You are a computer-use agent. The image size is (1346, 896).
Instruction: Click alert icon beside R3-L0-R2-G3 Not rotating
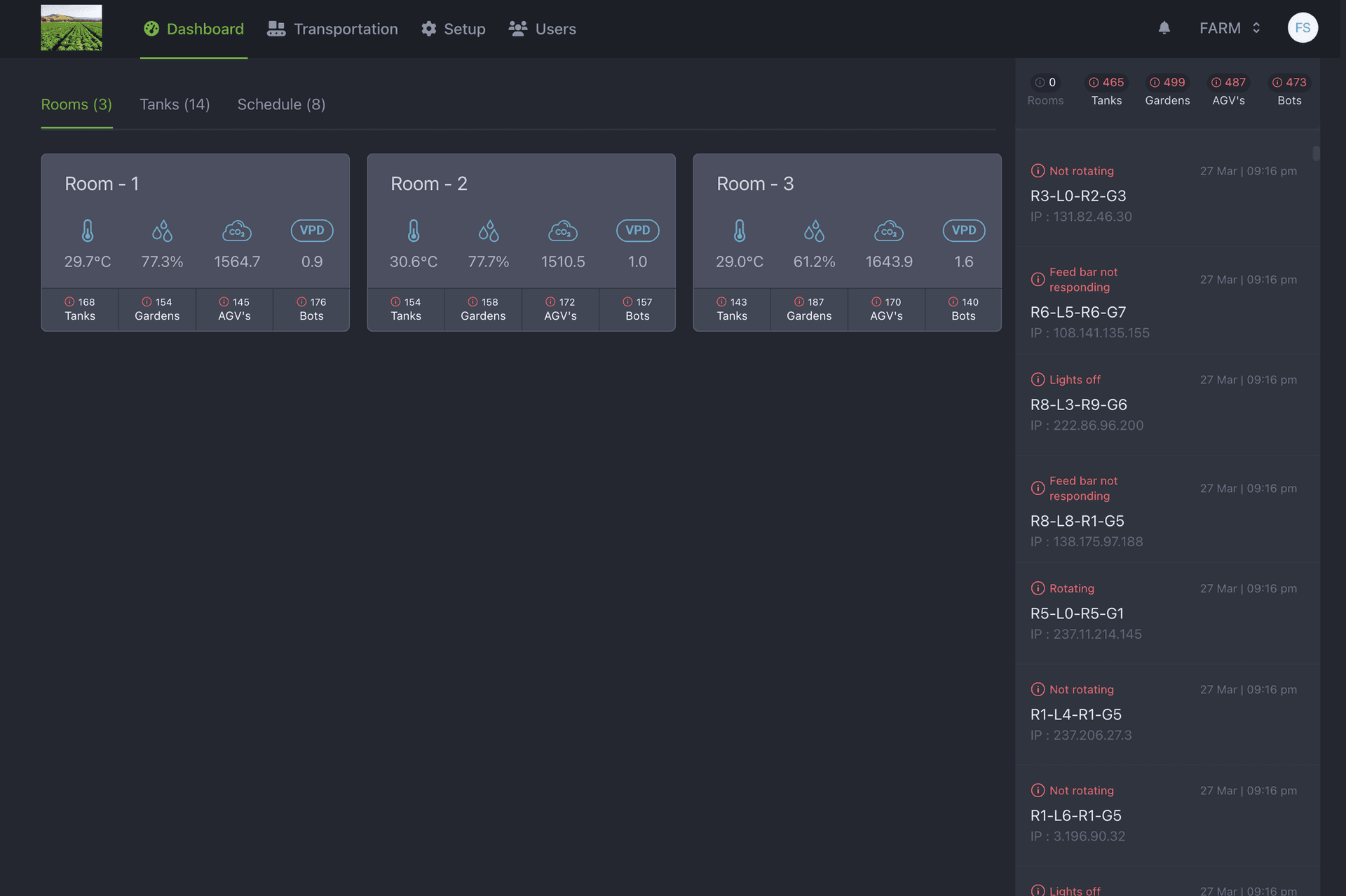[x=1038, y=171]
